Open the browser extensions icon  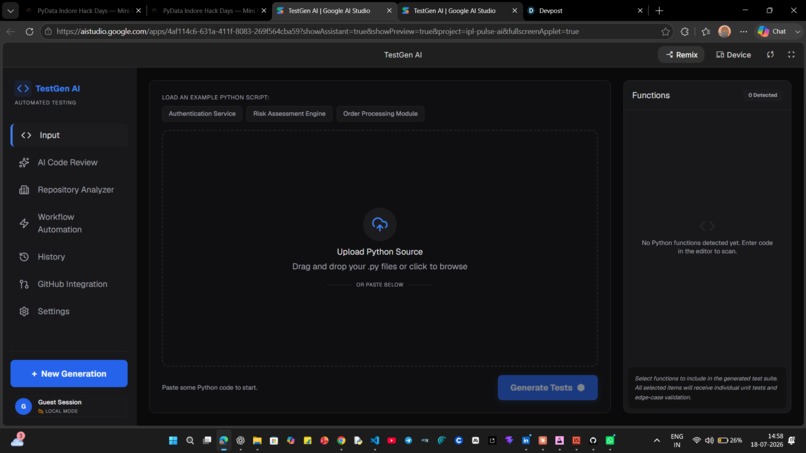(x=685, y=31)
